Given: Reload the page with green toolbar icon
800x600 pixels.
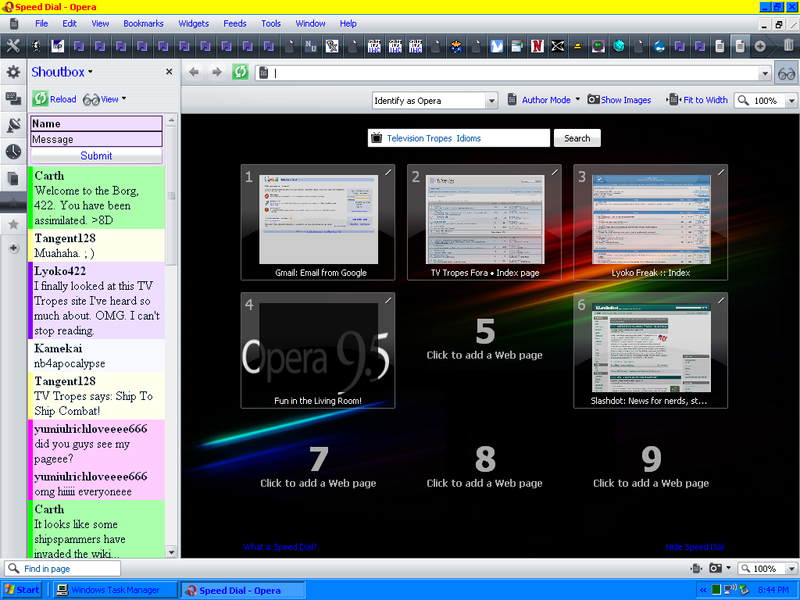Looking at the screenshot, I should [x=240, y=72].
